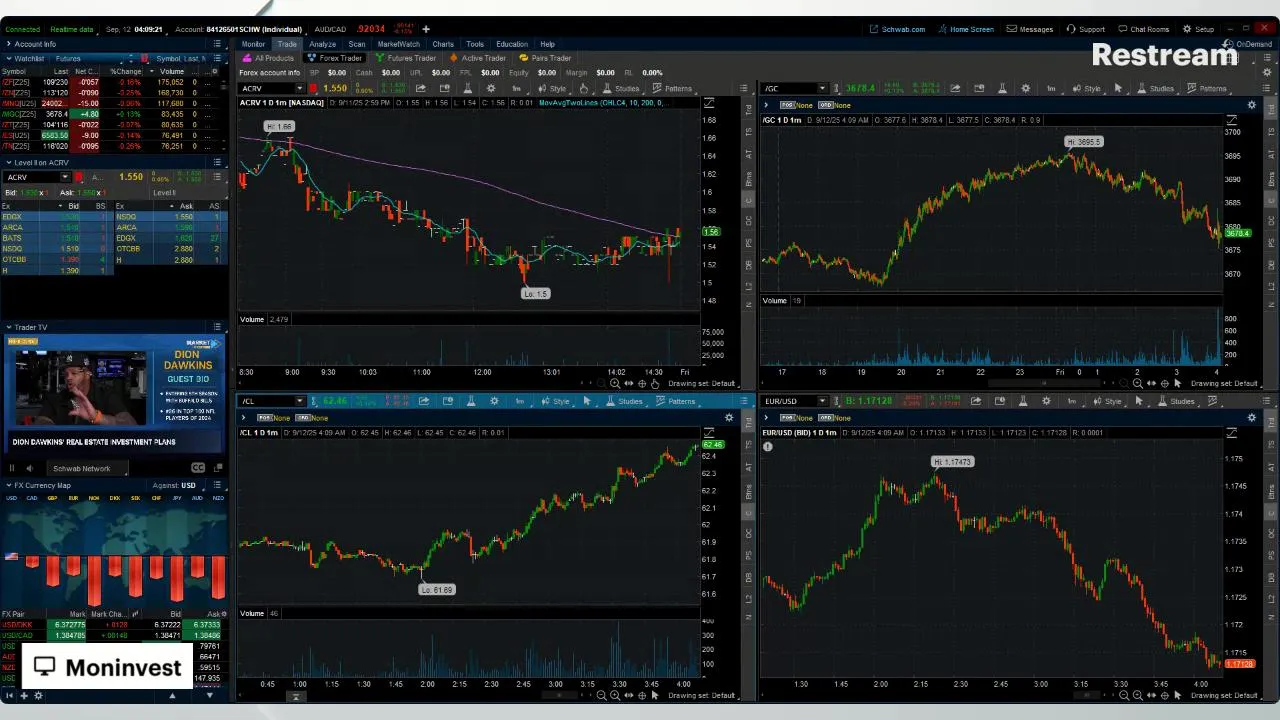Open /GC chart symbol dropdown
The image size is (1280, 720).
[x=823, y=88]
